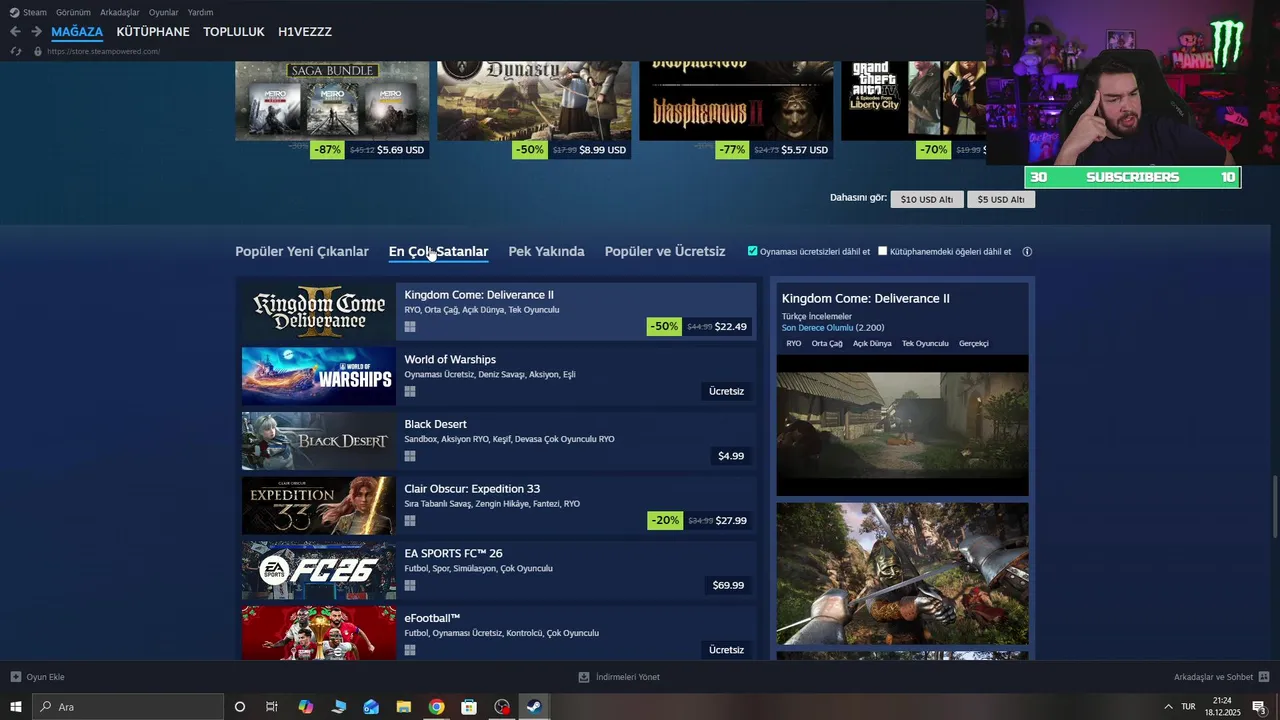Open the Windows Start menu
This screenshot has width=1280, height=720.
coord(15,707)
